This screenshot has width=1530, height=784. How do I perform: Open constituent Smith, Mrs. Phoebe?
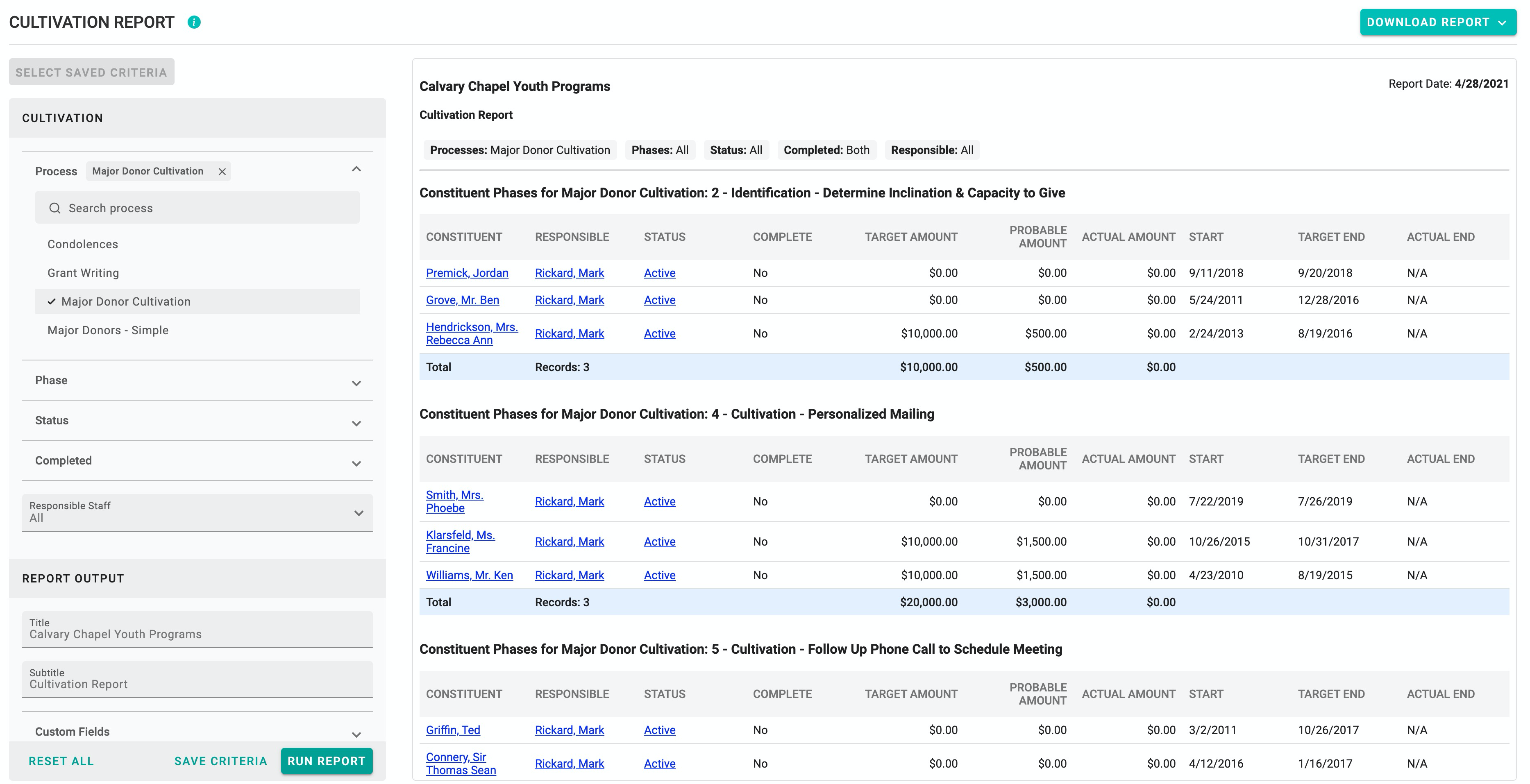coord(454,501)
